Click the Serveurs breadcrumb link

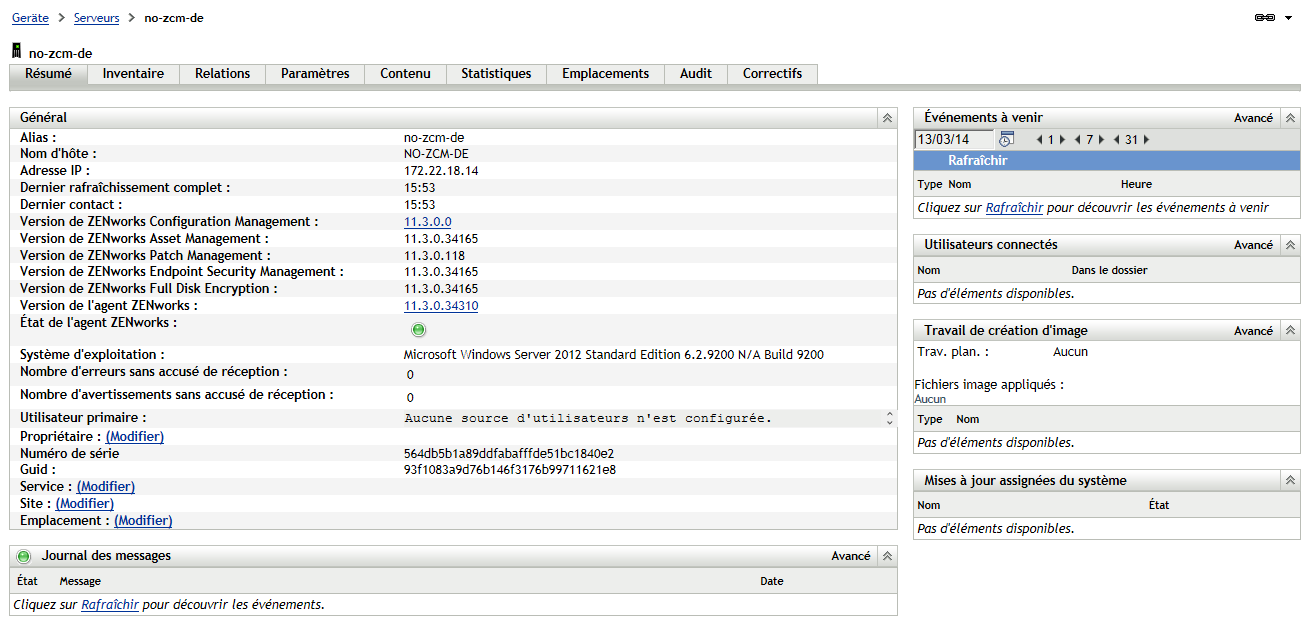tap(96, 18)
